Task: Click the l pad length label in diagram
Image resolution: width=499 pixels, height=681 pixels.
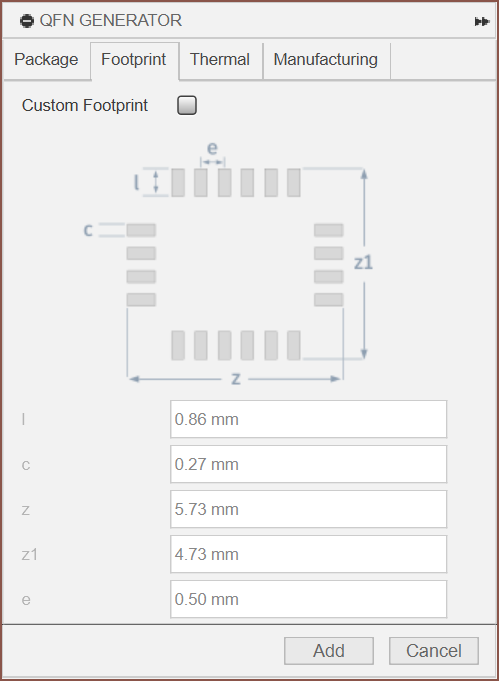Action: (136, 182)
